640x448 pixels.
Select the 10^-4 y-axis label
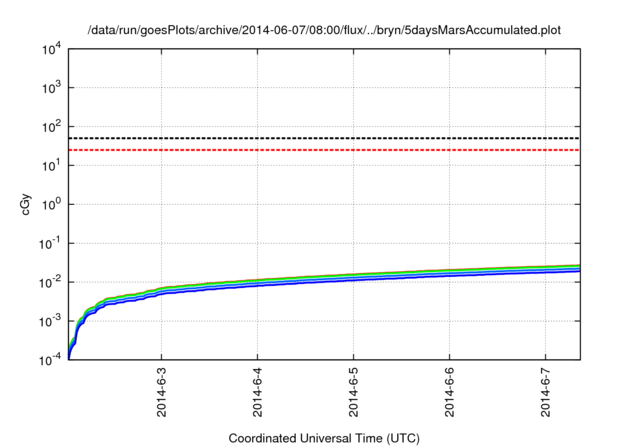(50, 360)
